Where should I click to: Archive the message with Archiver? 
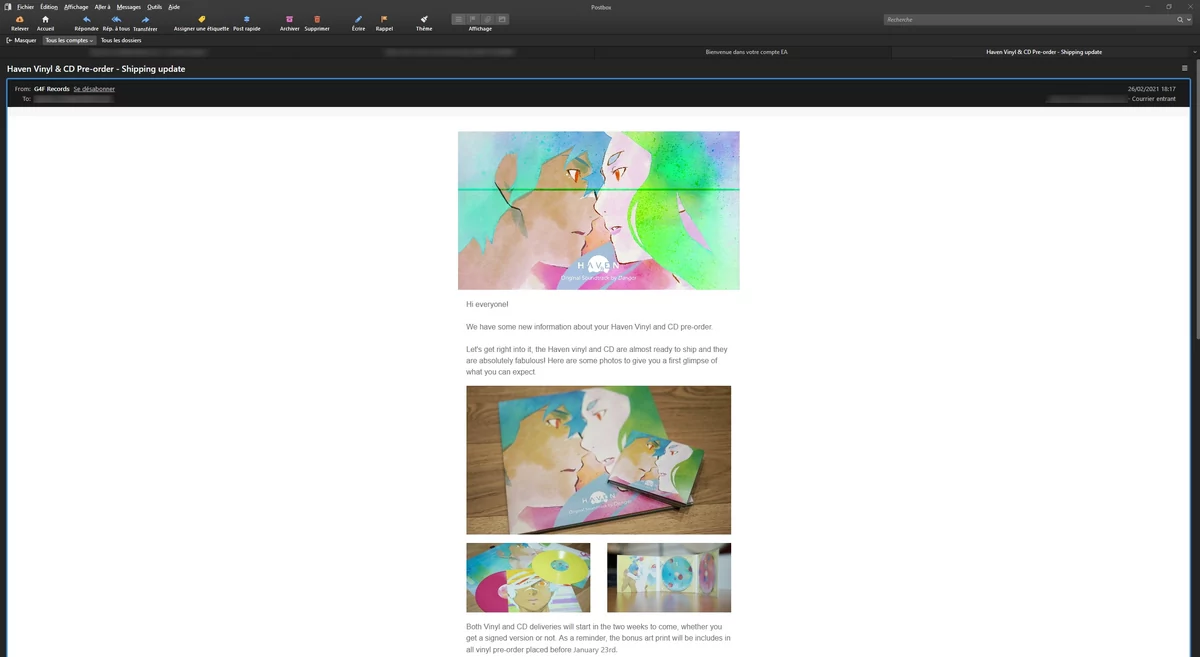(289, 19)
